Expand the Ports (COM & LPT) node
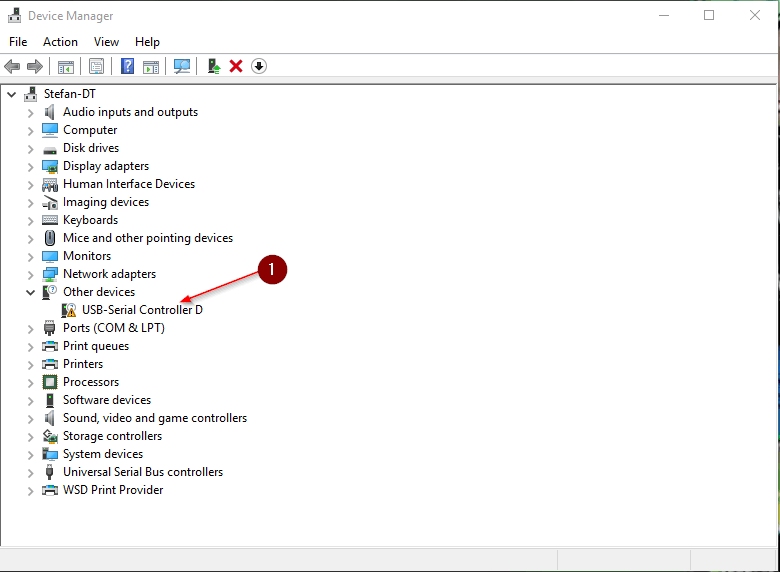780x572 pixels. click(30, 329)
